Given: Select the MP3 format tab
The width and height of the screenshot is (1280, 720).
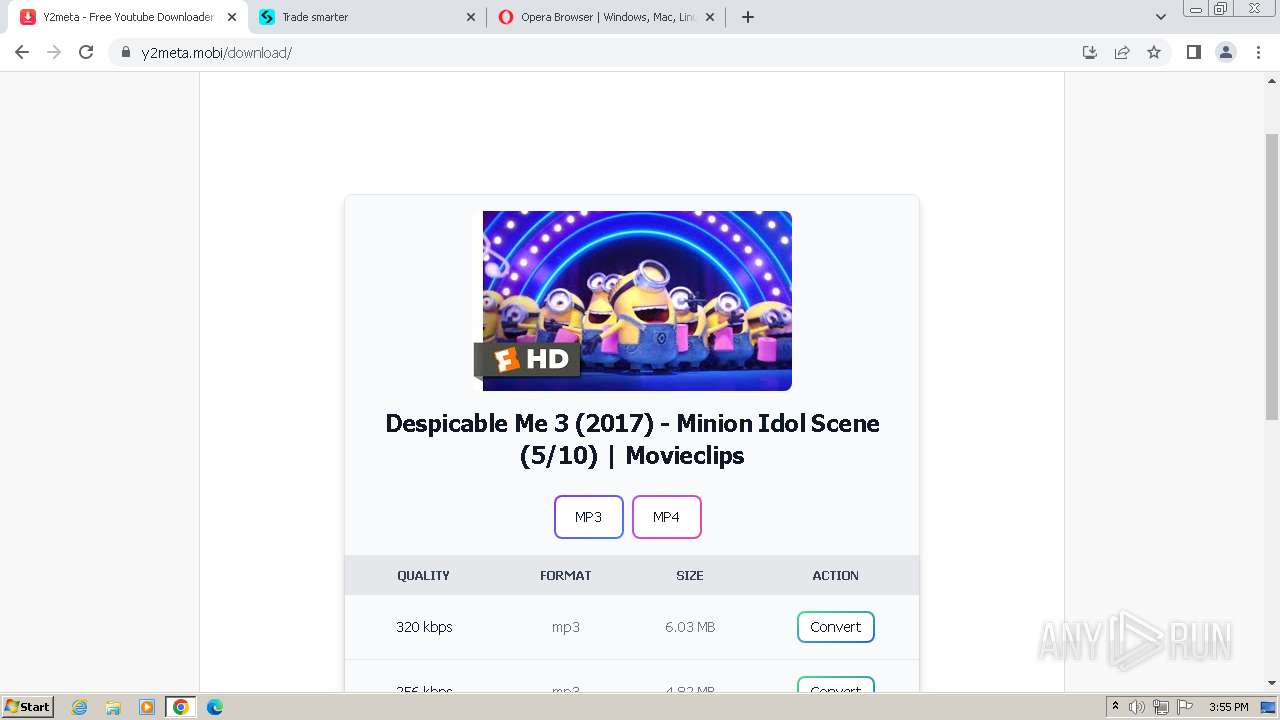Looking at the screenshot, I should click(x=589, y=517).
